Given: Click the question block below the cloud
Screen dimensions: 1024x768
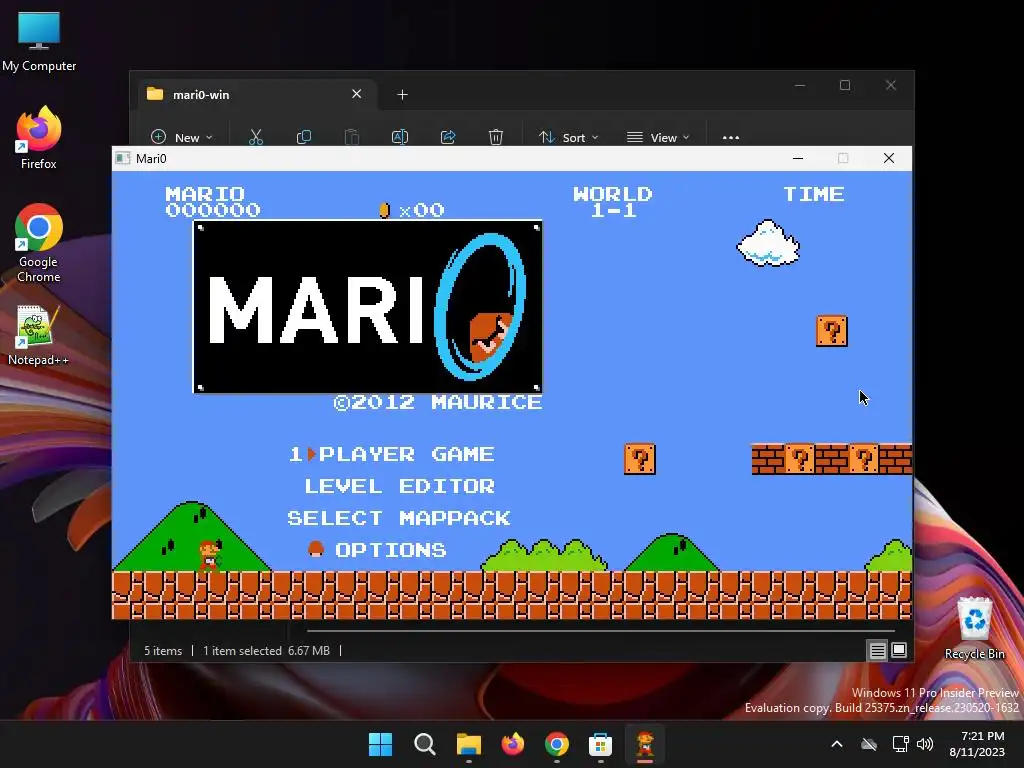Looking at the screenshot, I should [832, 331].
